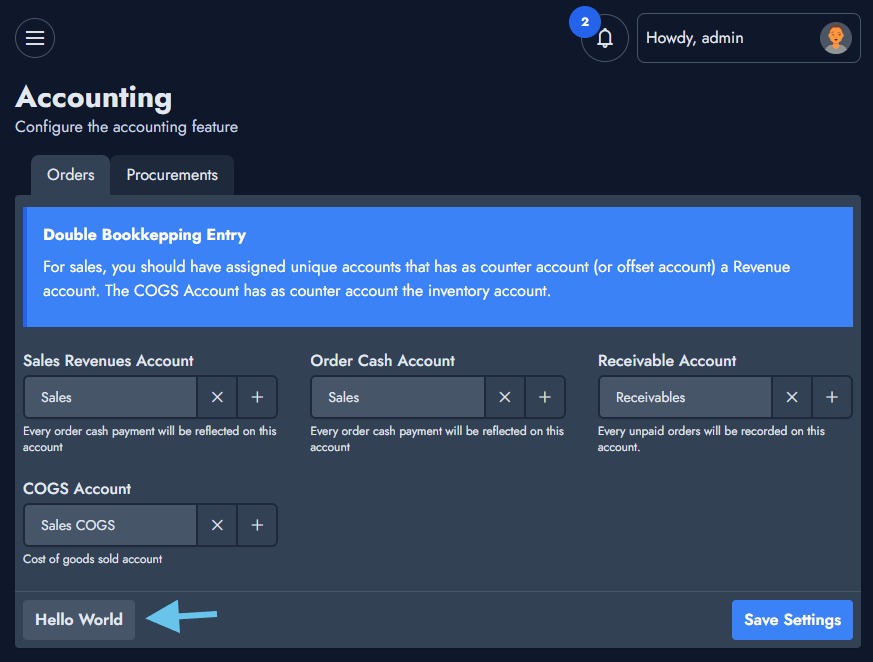Click the Receivable Account label
The image size is (873, 662).
click(667, 361)
